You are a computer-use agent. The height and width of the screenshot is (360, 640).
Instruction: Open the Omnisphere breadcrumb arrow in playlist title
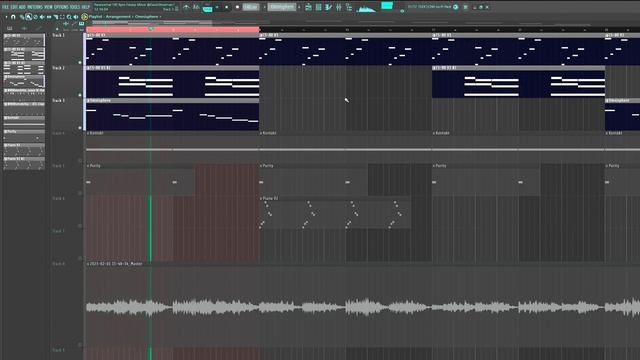click(160, 17)
